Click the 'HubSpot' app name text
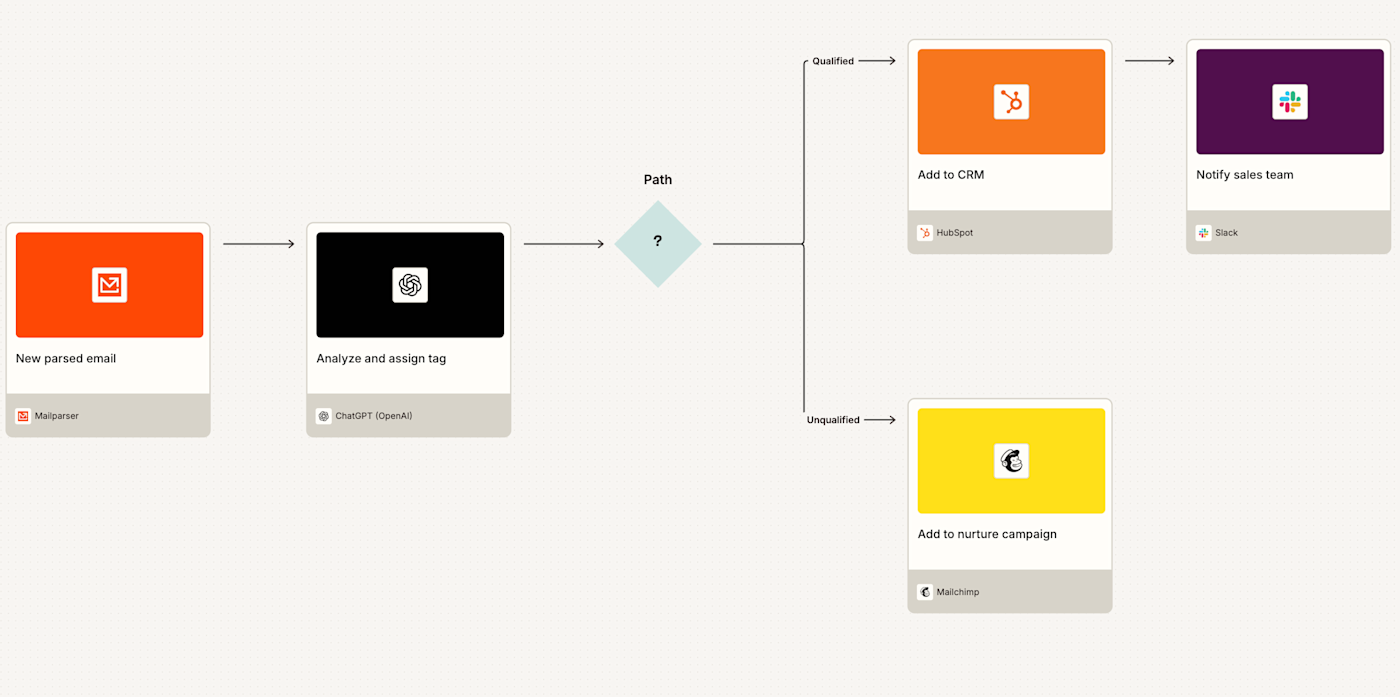This screenshot has height=697, width=1400. pos(955,233)
